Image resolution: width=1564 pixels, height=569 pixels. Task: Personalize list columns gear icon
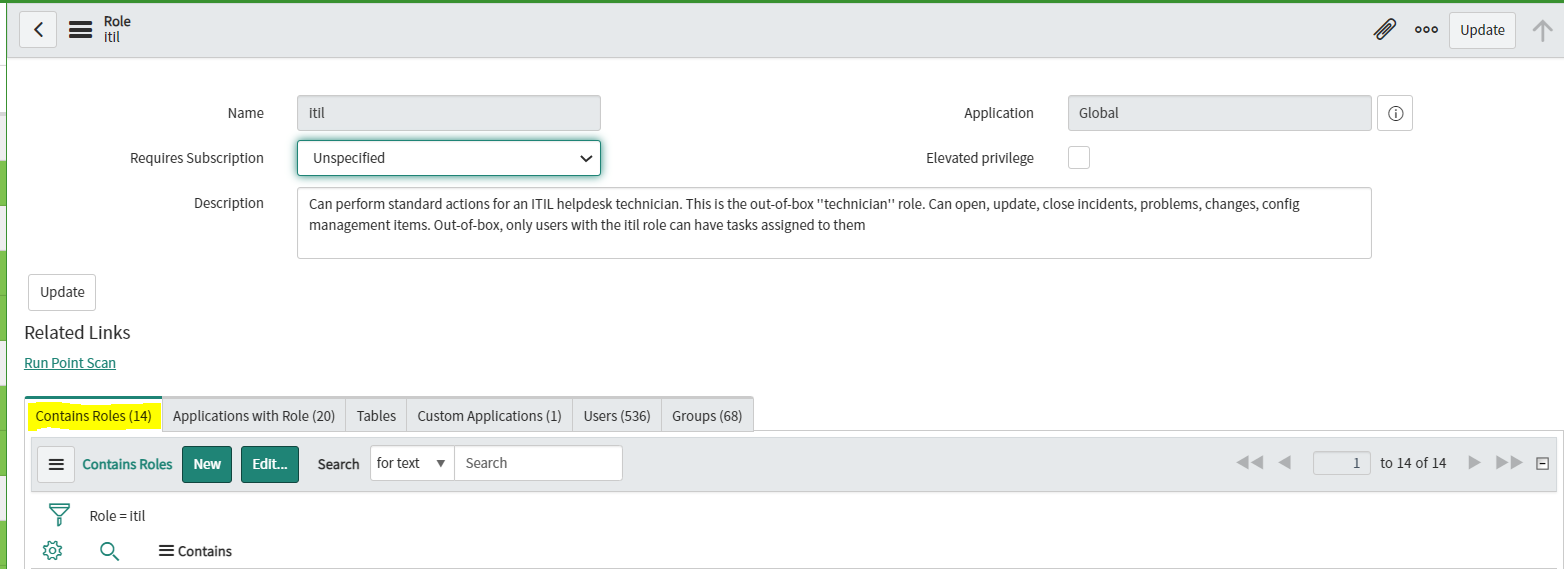[x=53, y=550]
